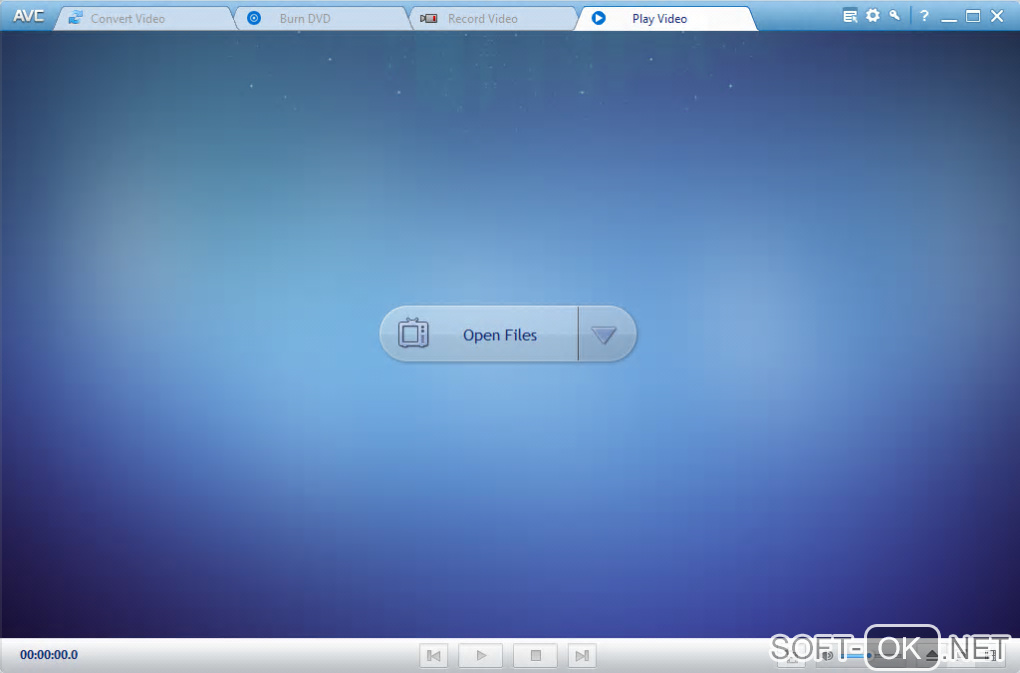1020x673 pixels.
Task: Go to the Record Video tab
Action: (494, 18)
